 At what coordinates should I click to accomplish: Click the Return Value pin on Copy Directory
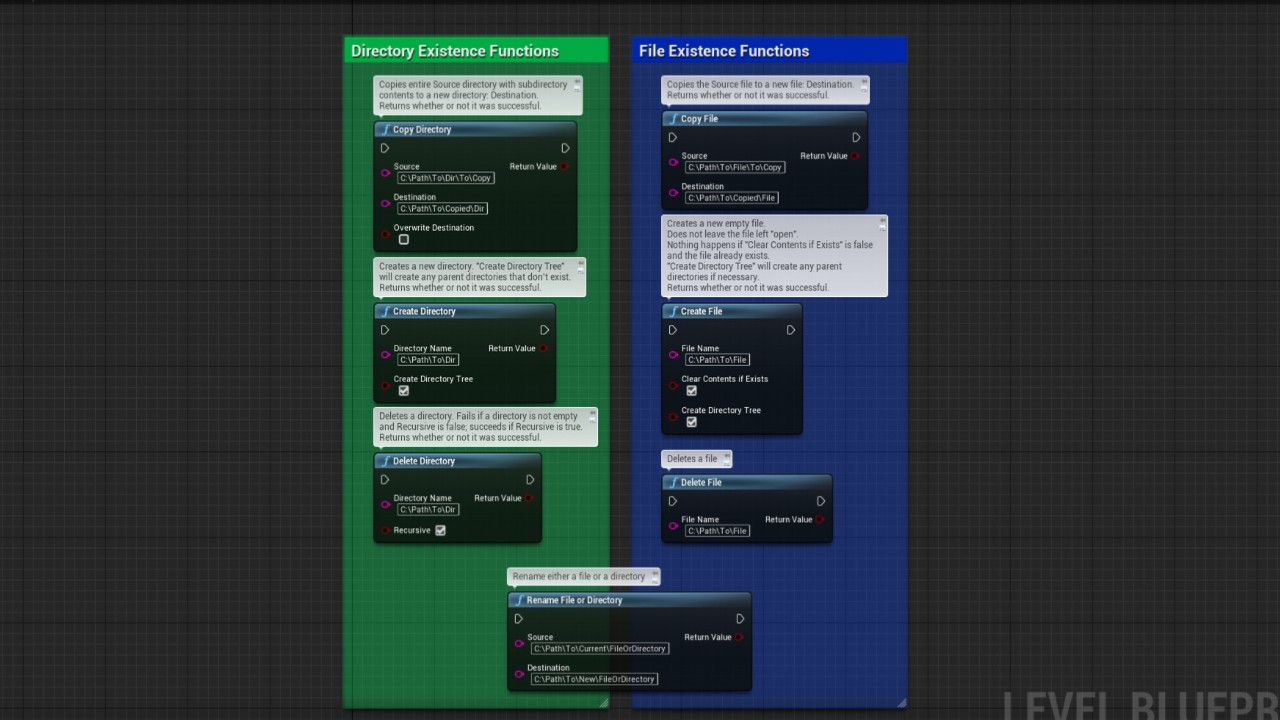coord(565,167)
